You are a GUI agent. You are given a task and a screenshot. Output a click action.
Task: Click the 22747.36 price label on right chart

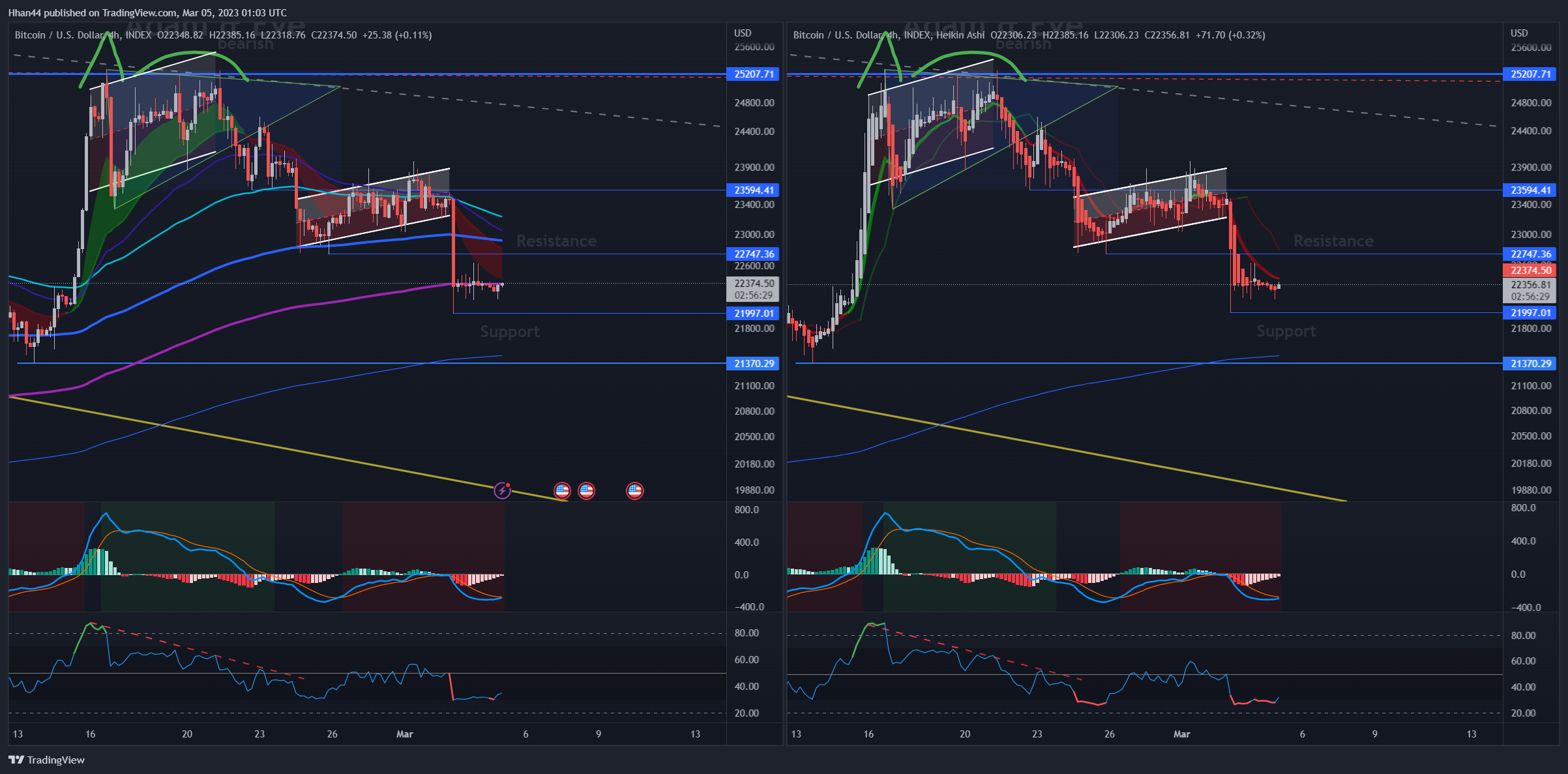[x=1531, y=254]
